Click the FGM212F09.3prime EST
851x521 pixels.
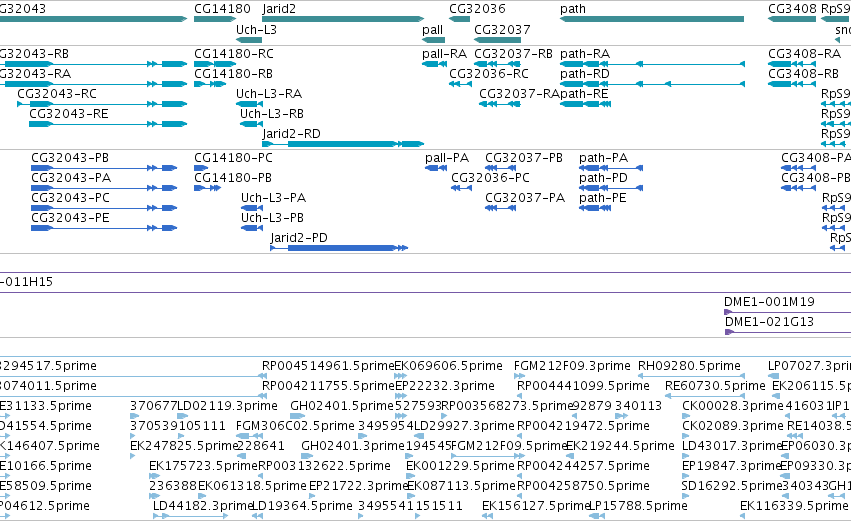572,366
